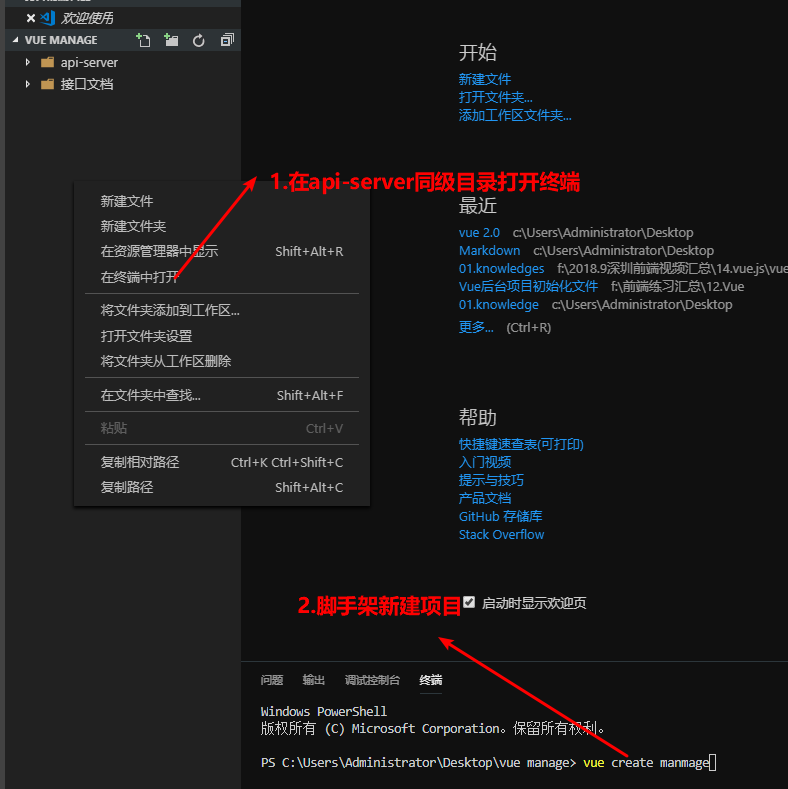Toggle 启动时显示欢迎页 checkbox
Image resolution: width=788 pixels, height=789 pixels.
pyautogui.click(x=469, y=602)
